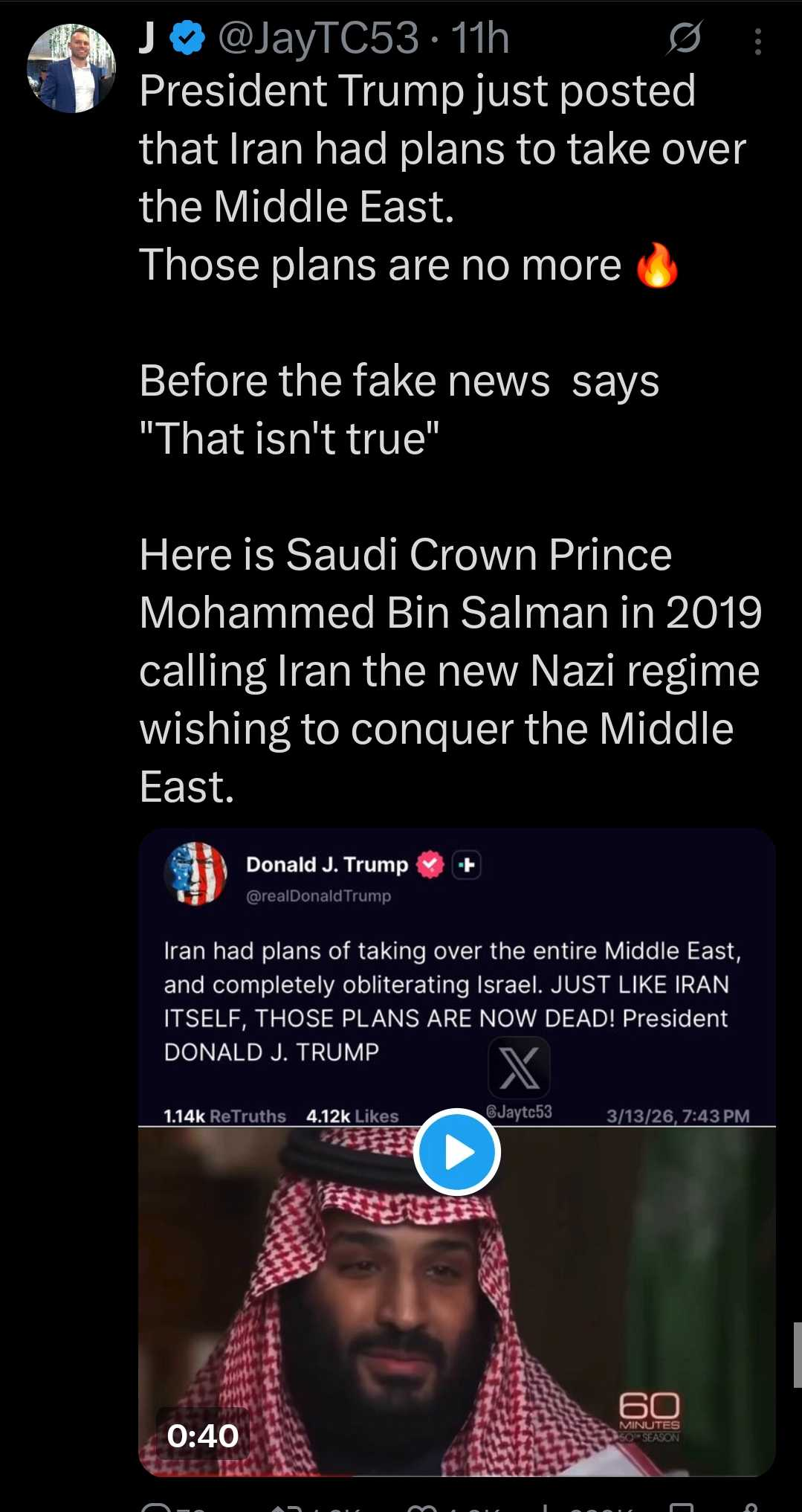Open the three-dot more options menu
Image resolution: width=802 pixels, height=1512 pixels.
[x=757, y=42]
